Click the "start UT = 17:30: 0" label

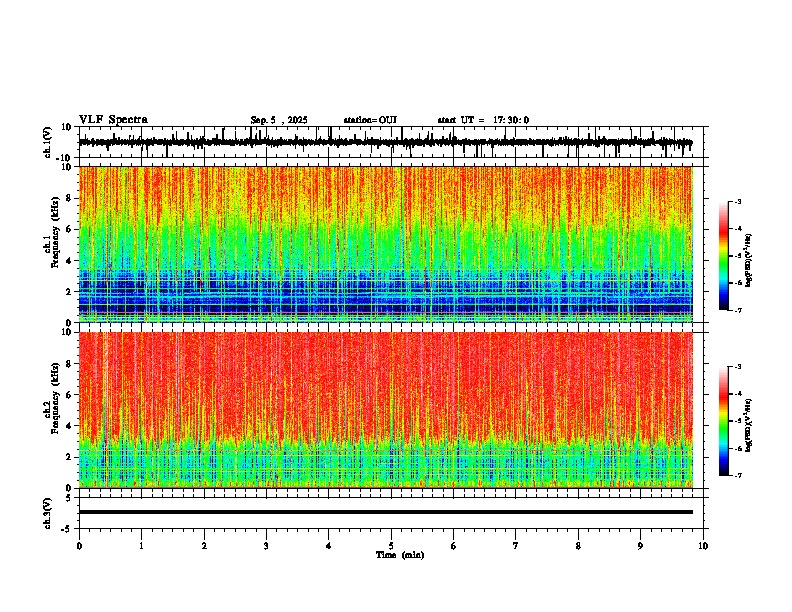pyautogui.click(x=483, y=120)
